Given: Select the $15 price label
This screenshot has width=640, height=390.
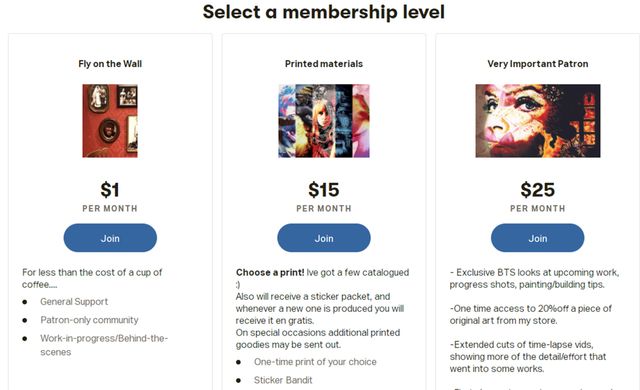Looking at the screenshot, I should [324, 190].
